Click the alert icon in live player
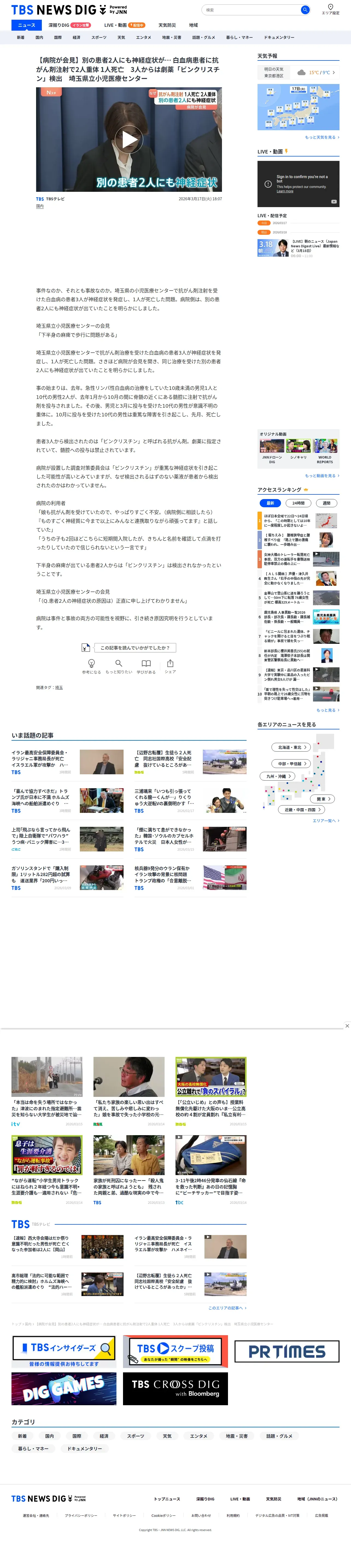The image size is (351, 1568). [268, 184]
